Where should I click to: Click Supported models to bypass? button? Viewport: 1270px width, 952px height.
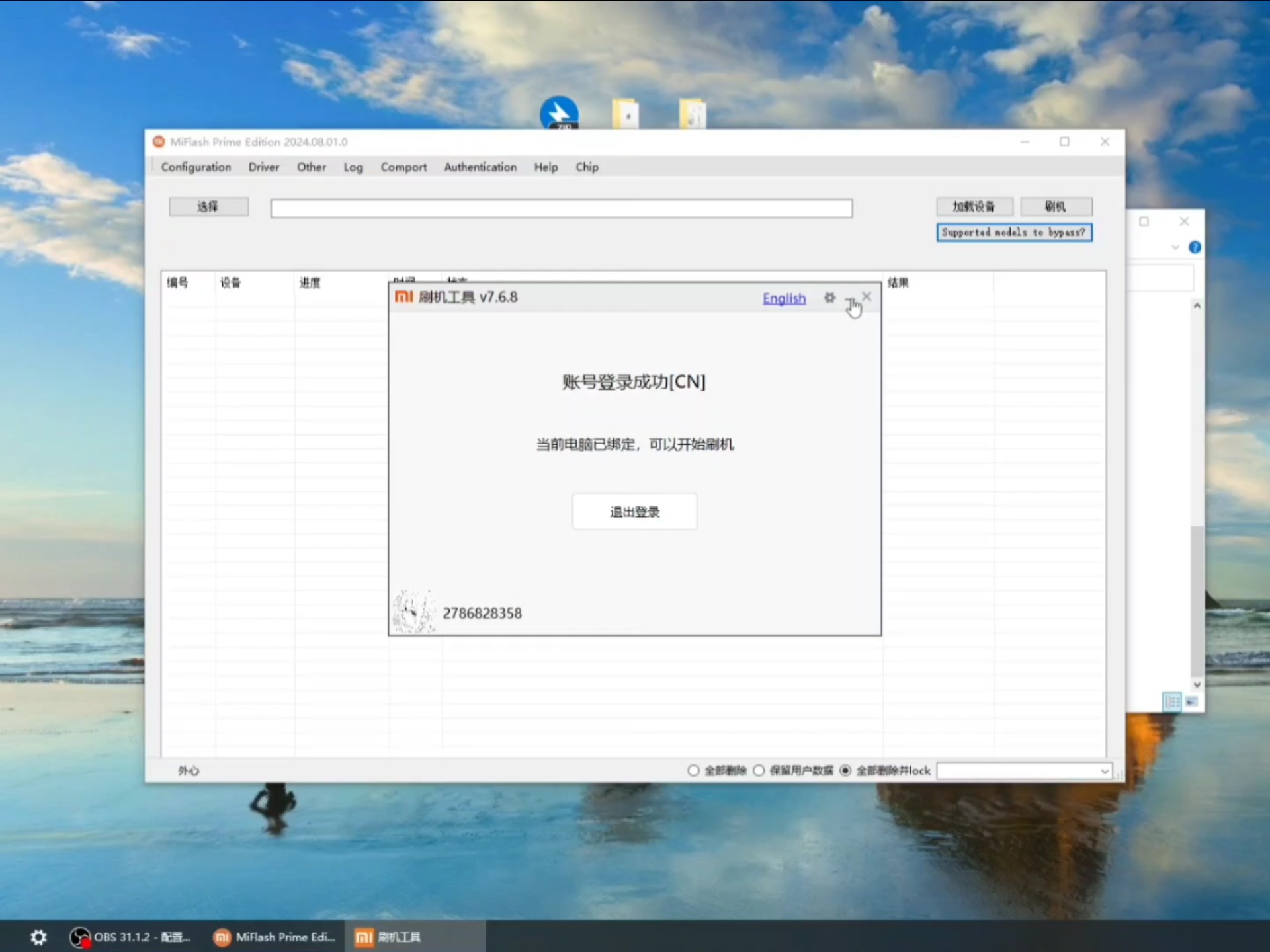[x=1014, y=233]
